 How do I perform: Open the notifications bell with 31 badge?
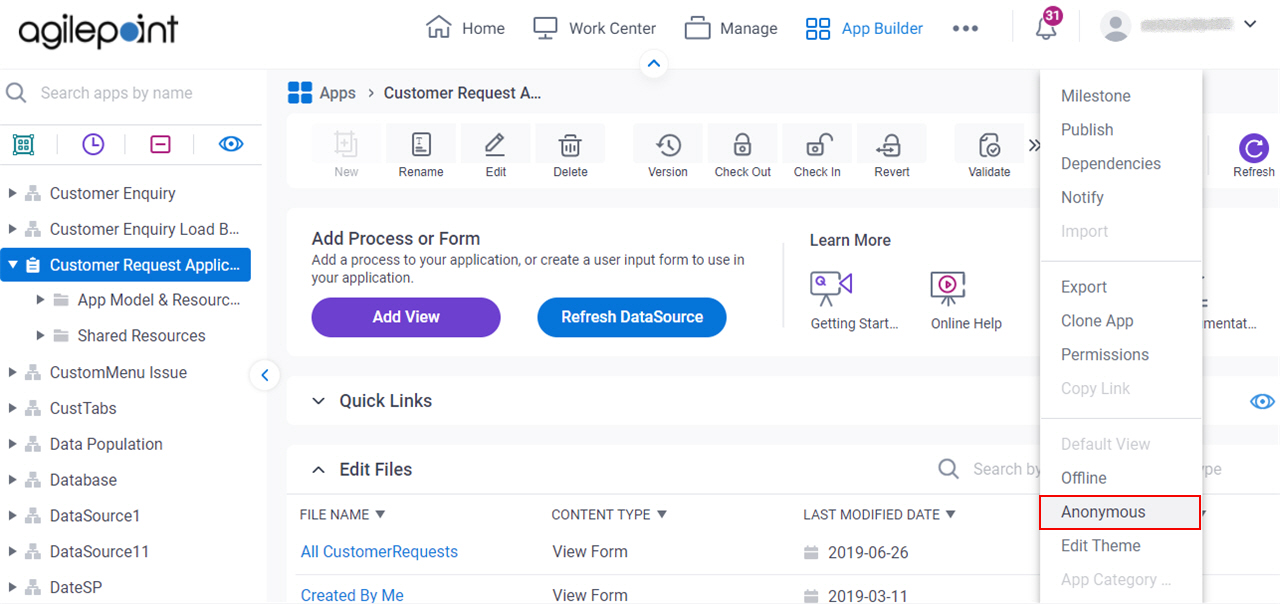pyautogui.click(x=1046, y=27)
